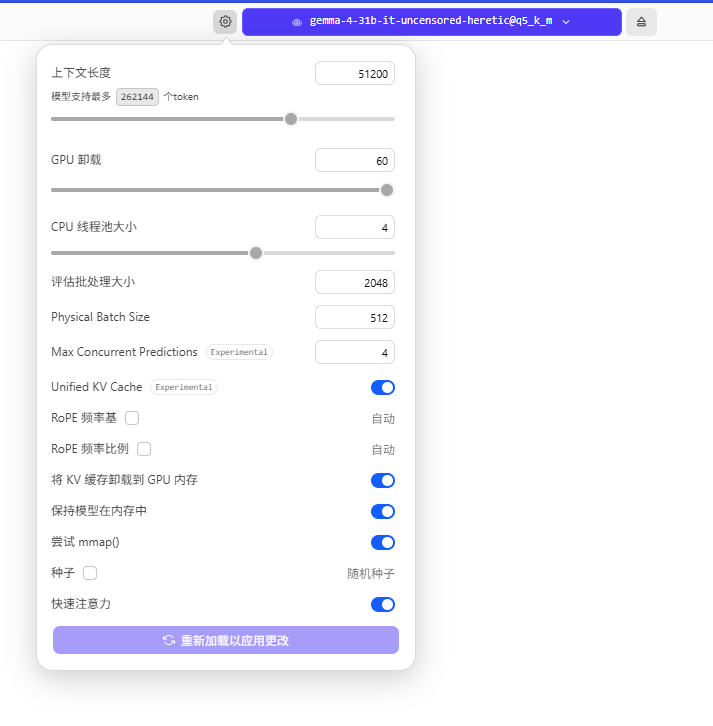
Task: Click the model dropdown chevron arrow
Action: point(566,22)
